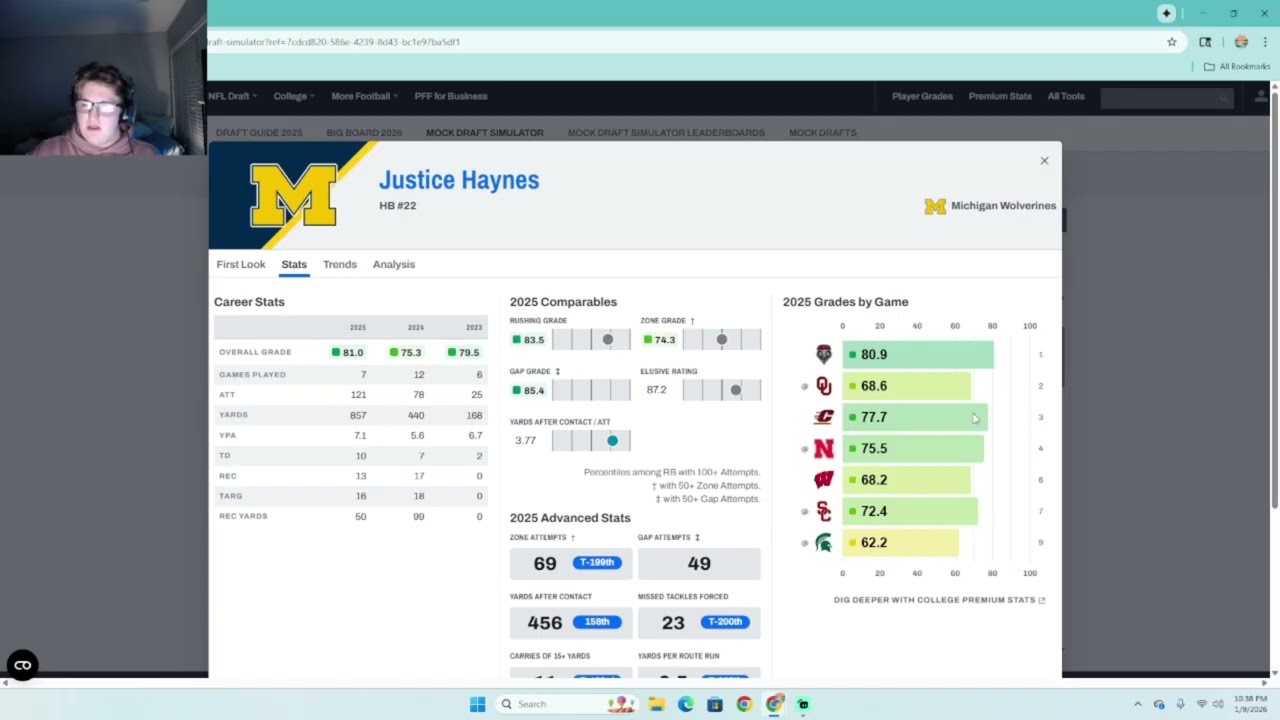
Task: Click the Gemini spark icon in title bar
Action: (1166, 13)
